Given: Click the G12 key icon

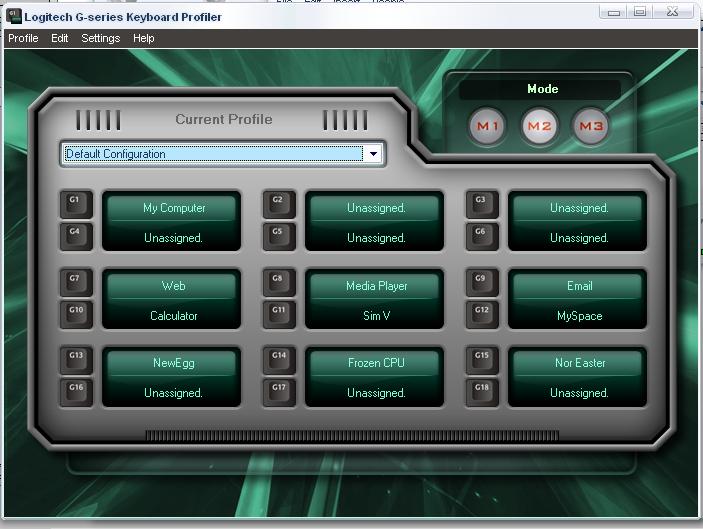Looking at the screenshot, I should (x=482, y=314).
